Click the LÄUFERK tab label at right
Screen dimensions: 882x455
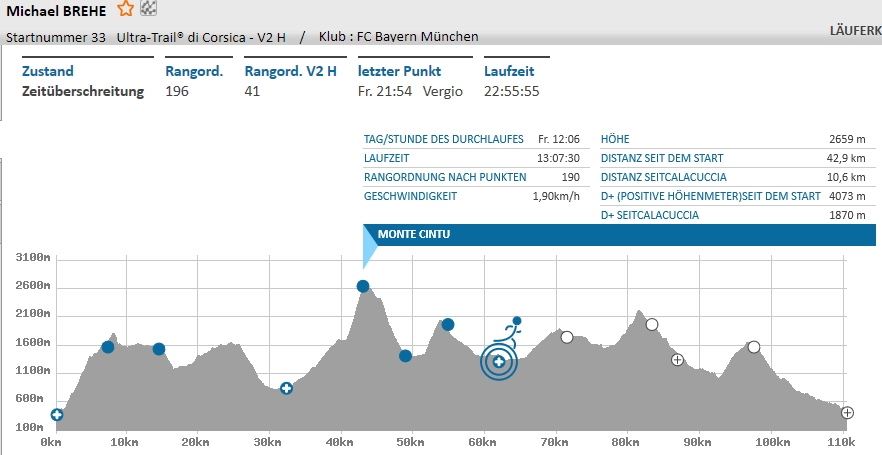pyautogui.click(x=856, y=30)
